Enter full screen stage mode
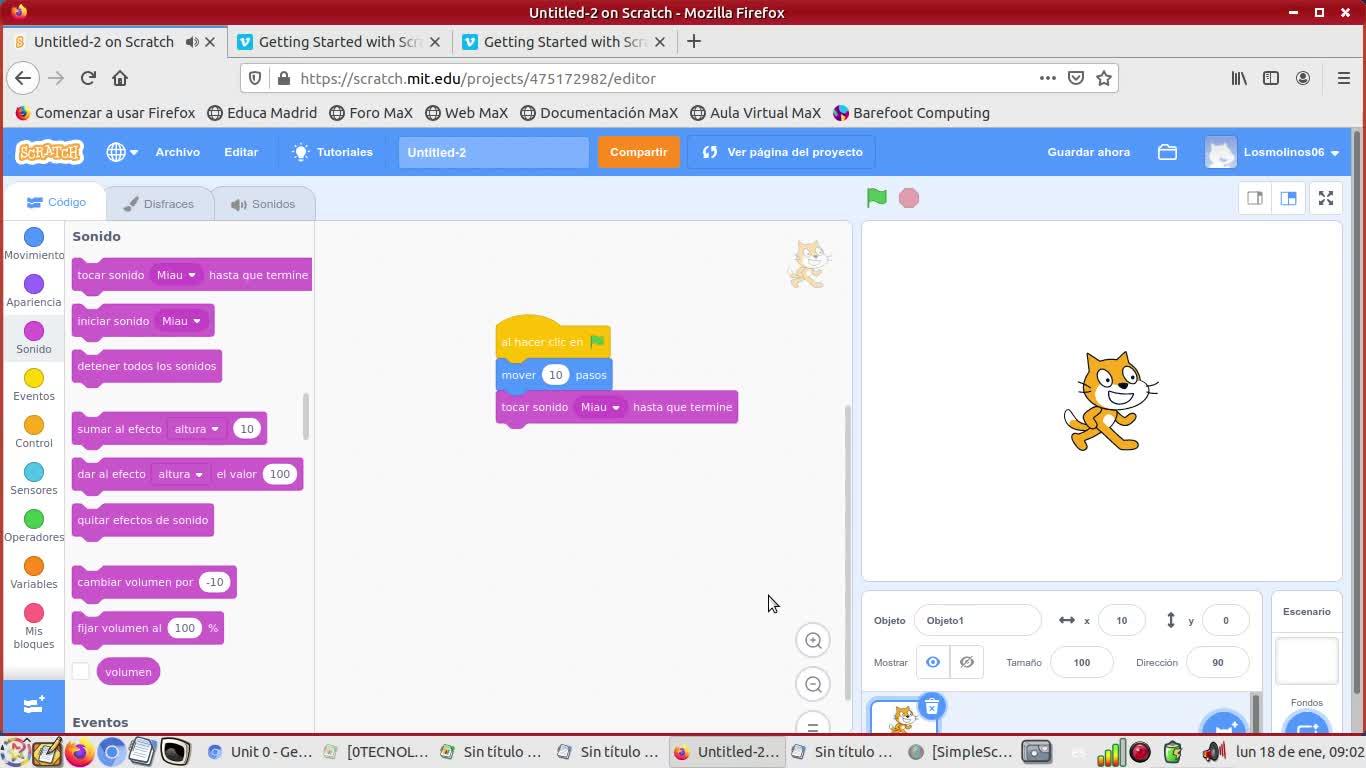 tap(1326, 198)
